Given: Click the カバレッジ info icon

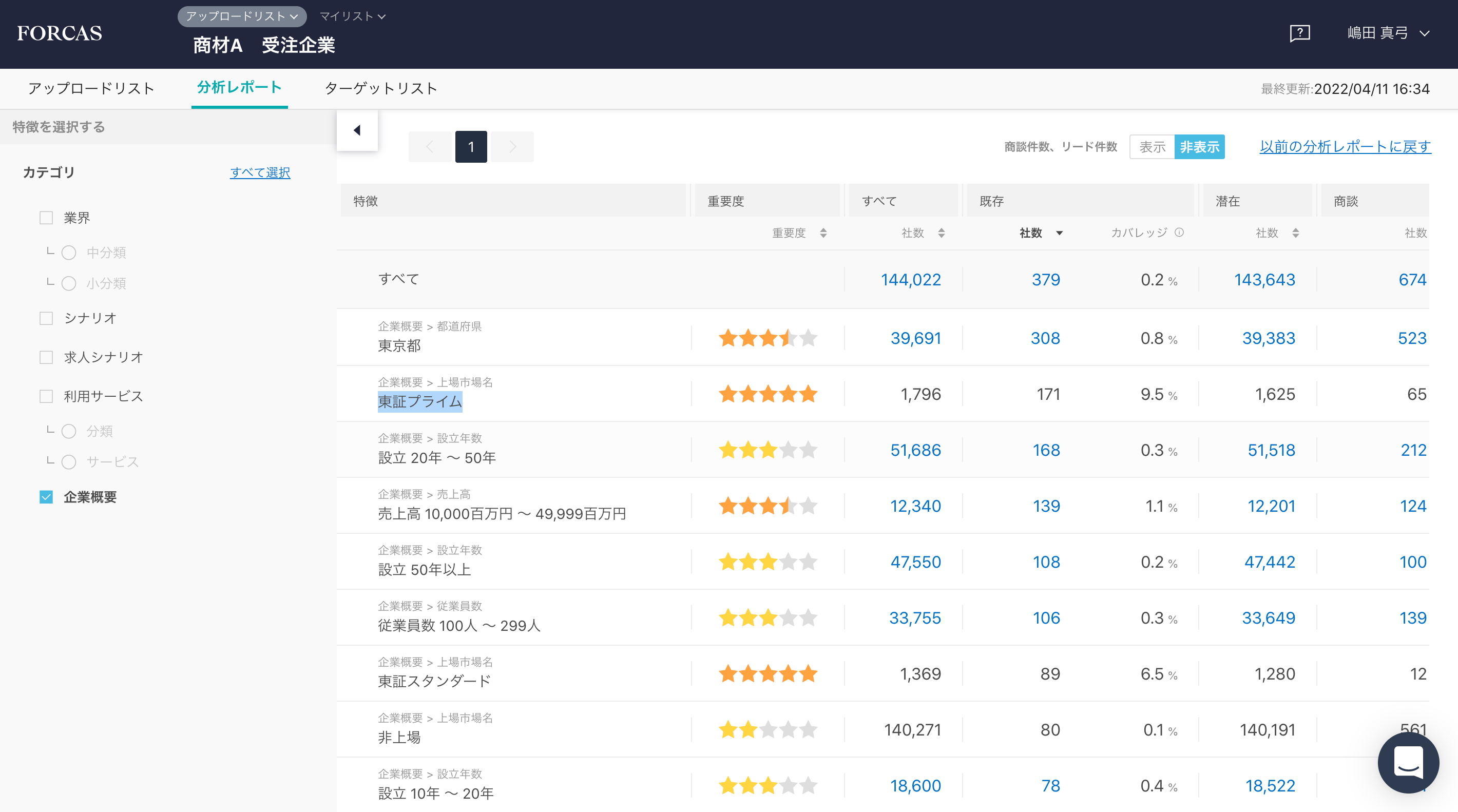Looking at the screenshot, I should click(x=1179, y=233).
